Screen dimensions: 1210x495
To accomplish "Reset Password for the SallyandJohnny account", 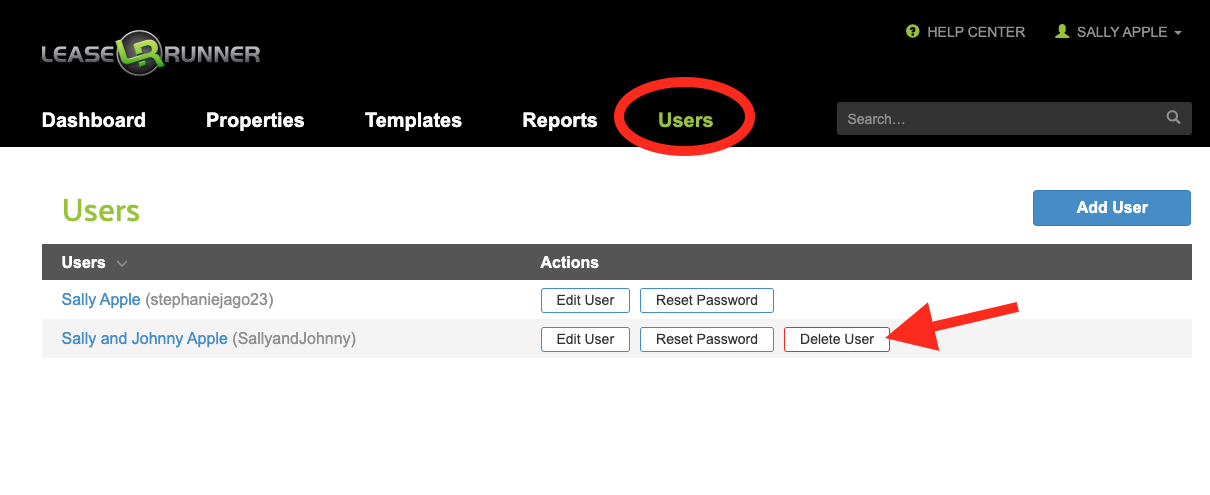I will [706, 339].
